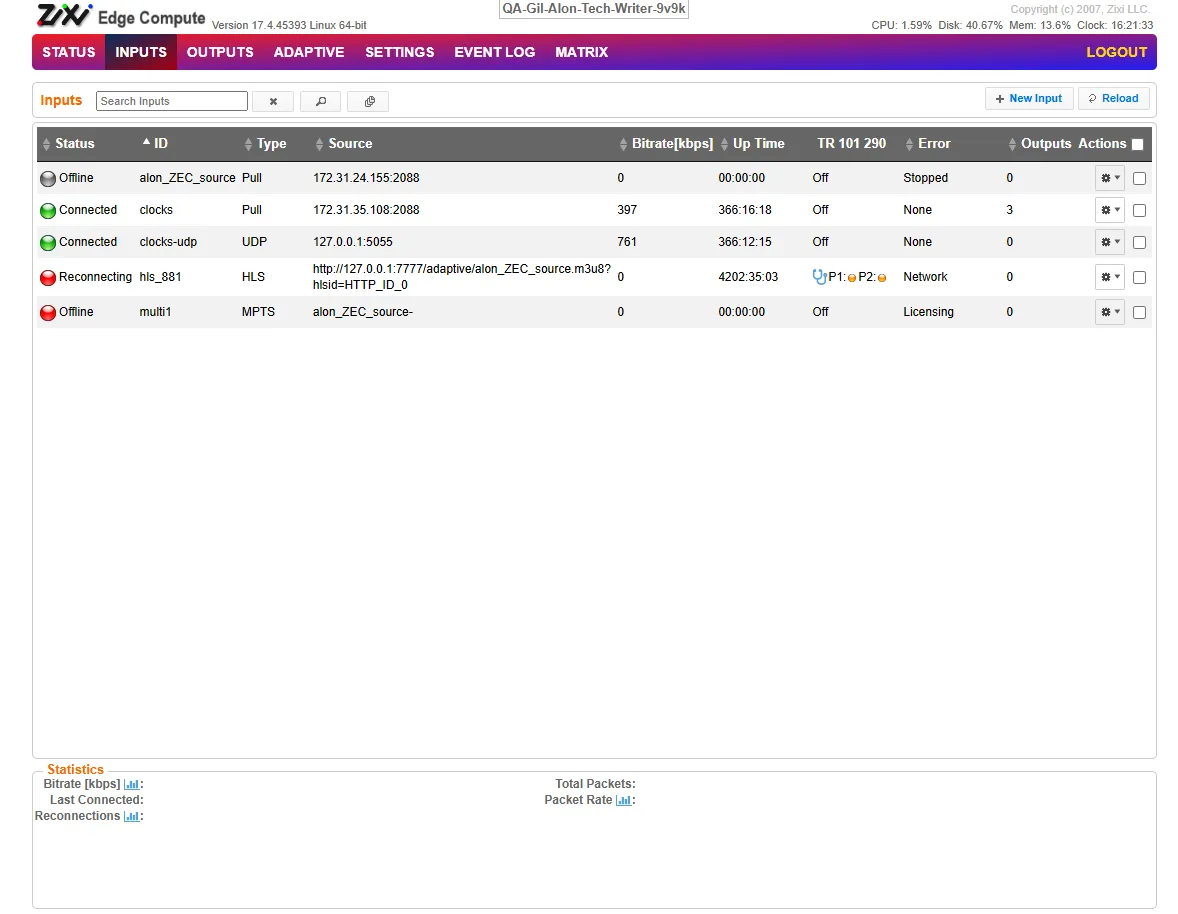The width and height of the screenshot is (1178, 914).
Task: Click the alon_ZEC_source ID cell
Action: point(187,178)
